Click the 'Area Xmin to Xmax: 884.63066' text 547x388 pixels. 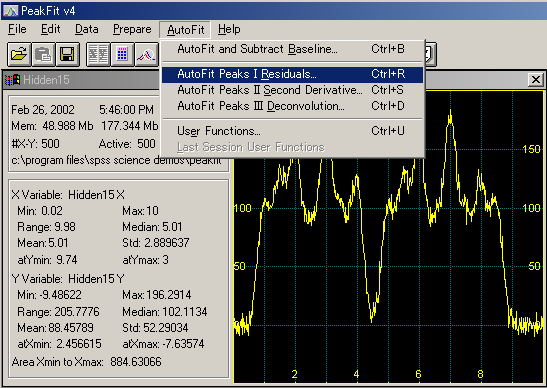(x=87, y=362)
